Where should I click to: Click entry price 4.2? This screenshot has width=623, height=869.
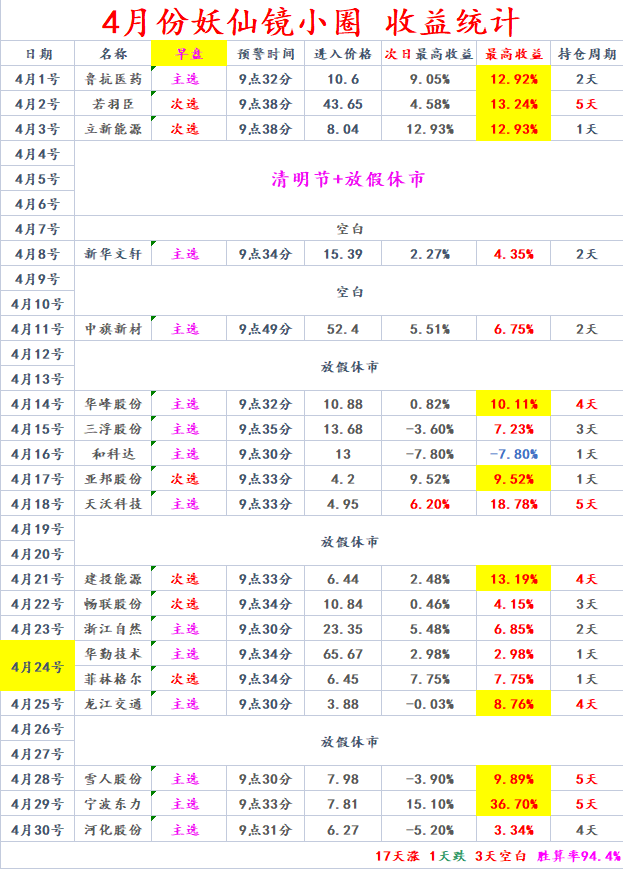click(343, 479)
